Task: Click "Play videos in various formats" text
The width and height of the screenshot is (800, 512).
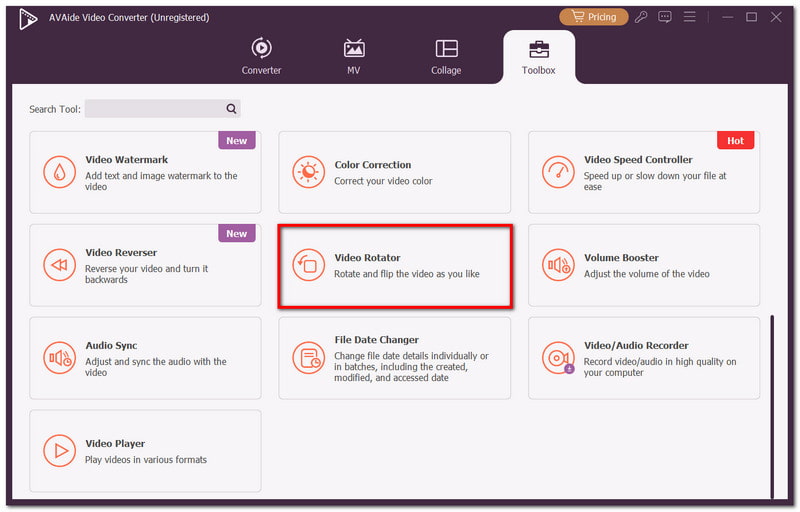Action: pos(146,459)
